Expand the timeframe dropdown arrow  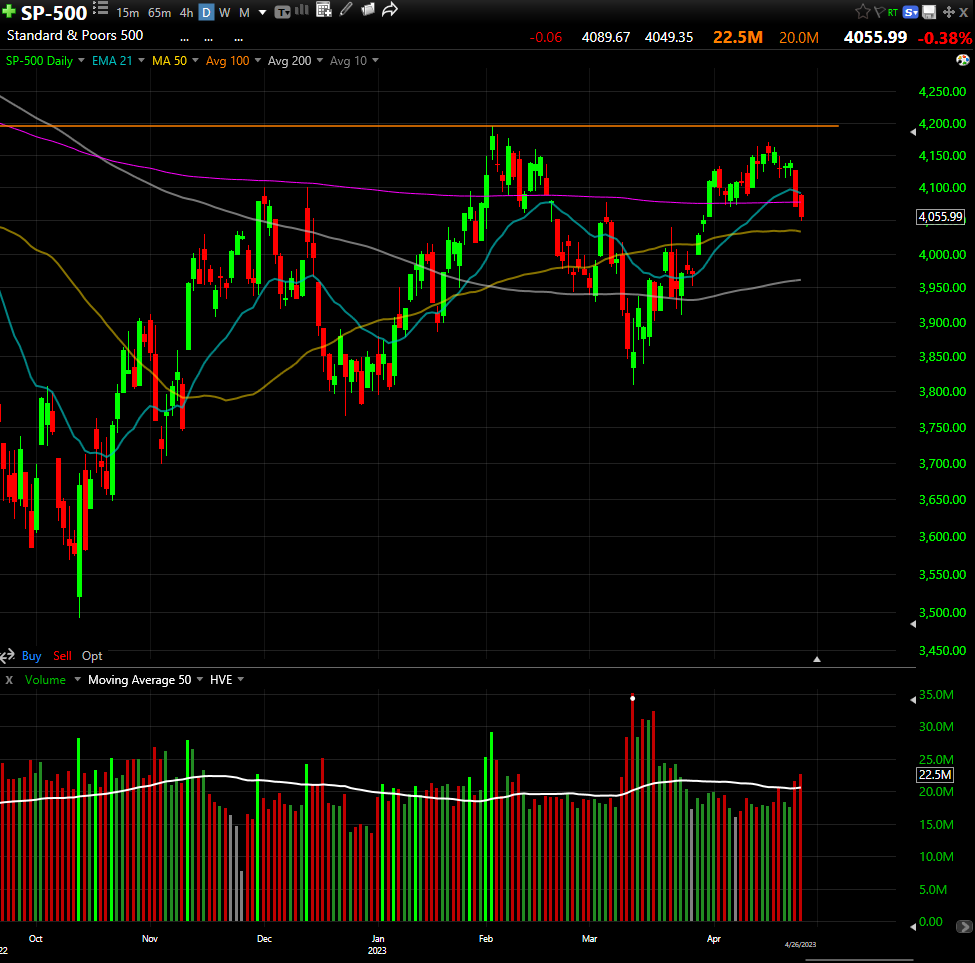click(x=262, y=12)
